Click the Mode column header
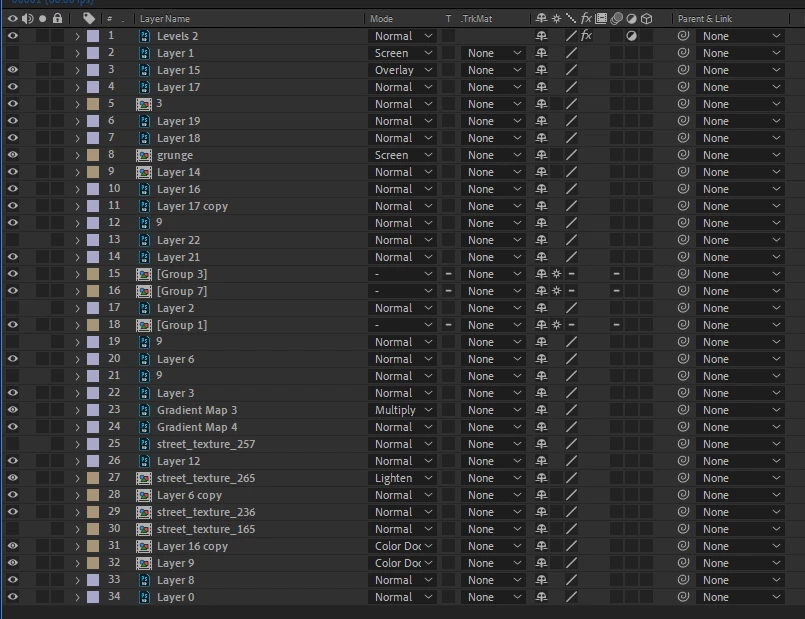 [x=381, y=19]
